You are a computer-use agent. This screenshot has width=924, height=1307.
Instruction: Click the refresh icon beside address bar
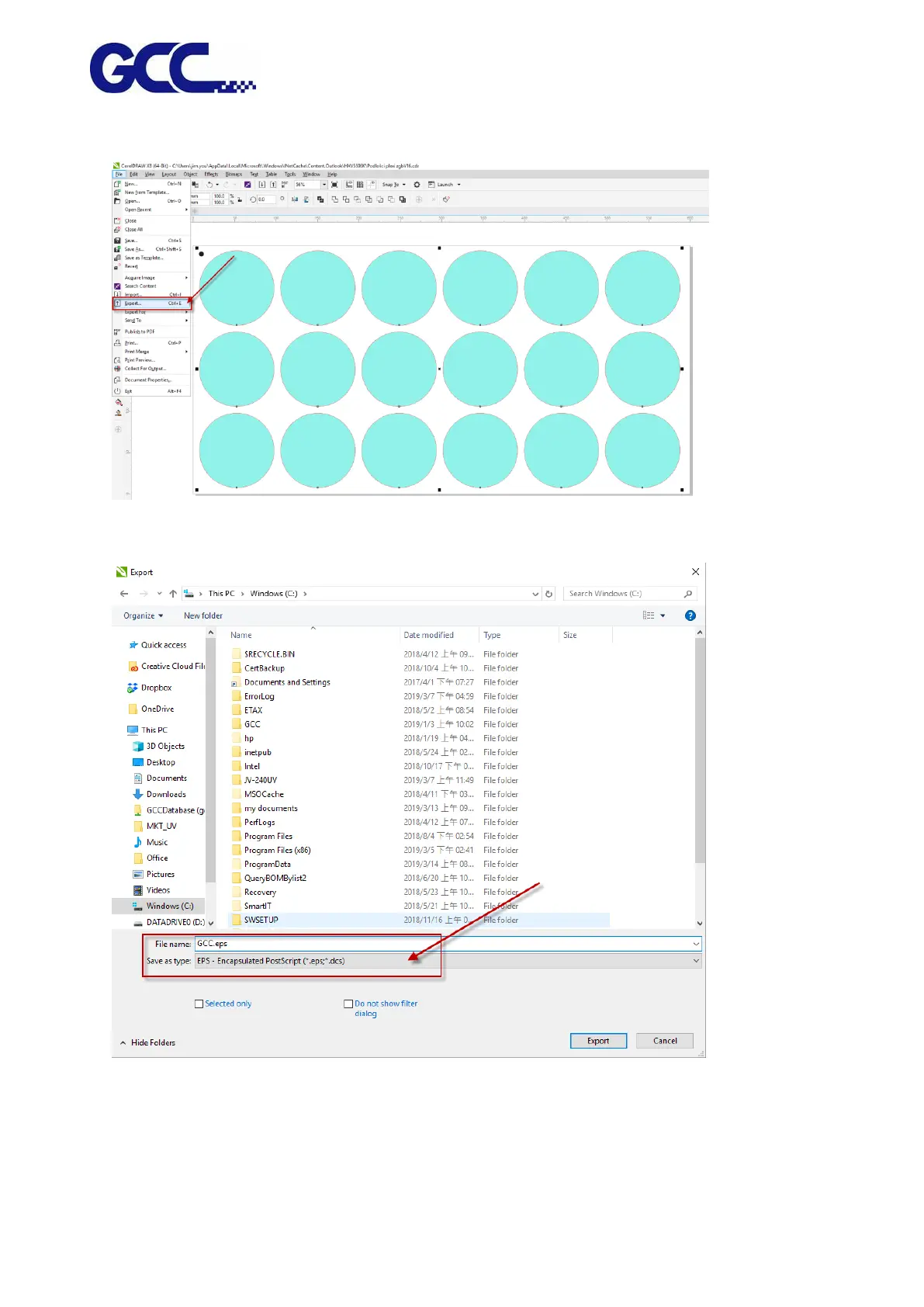point(549,594)
